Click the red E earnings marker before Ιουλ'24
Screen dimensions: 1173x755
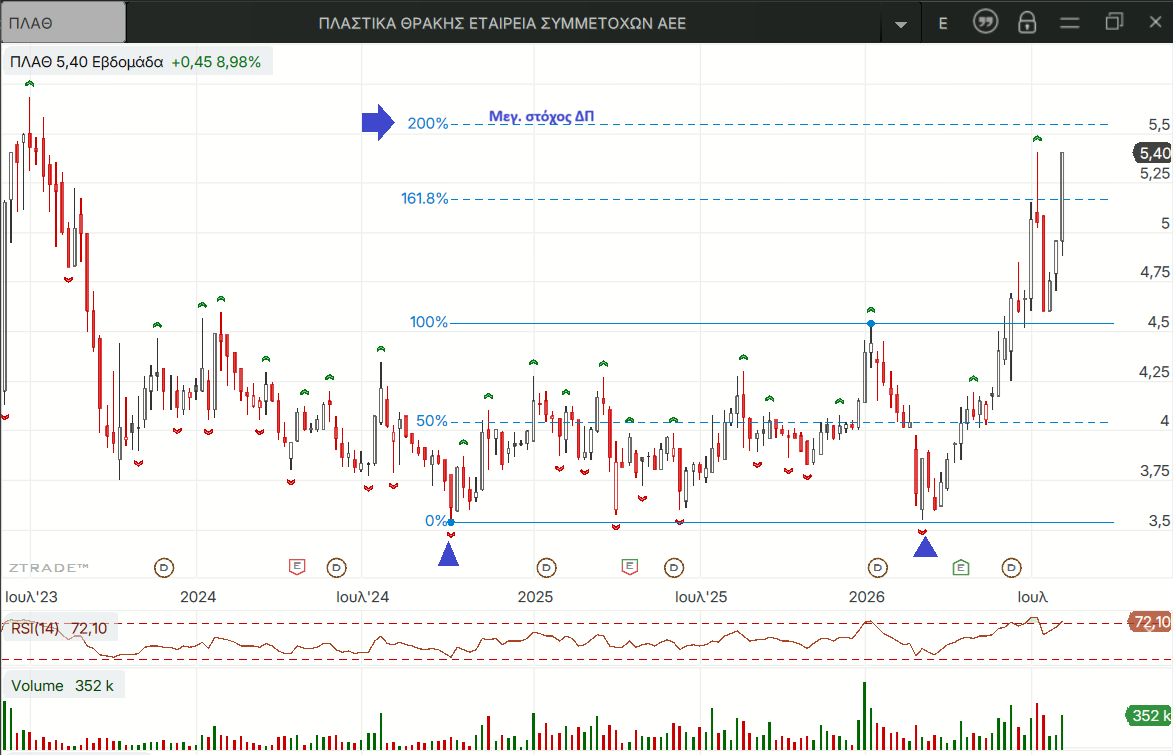[x=297, y=566]
